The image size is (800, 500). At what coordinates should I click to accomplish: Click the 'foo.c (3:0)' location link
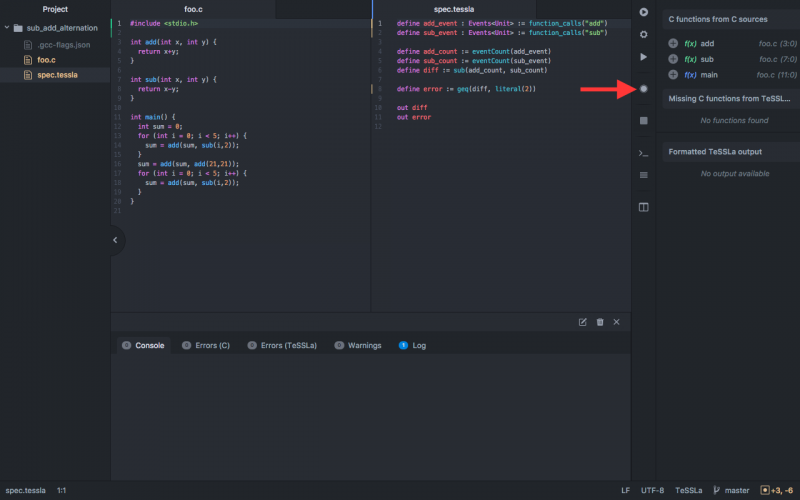click(x=778, y=43)
